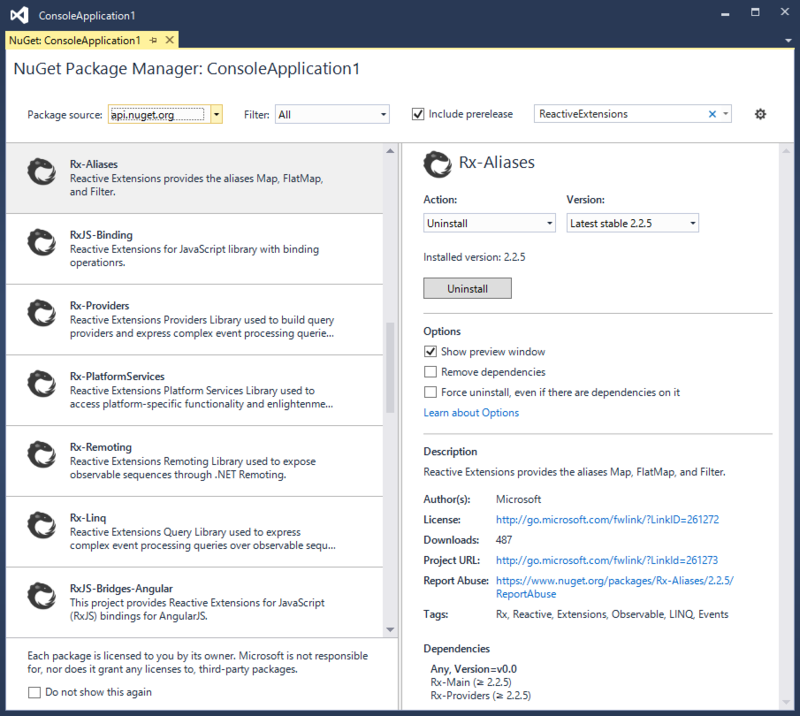The height and width of the screenshot is (716, 800).
Task: Select the Rx-PlatformServices package row
Action: pos(194,390)
